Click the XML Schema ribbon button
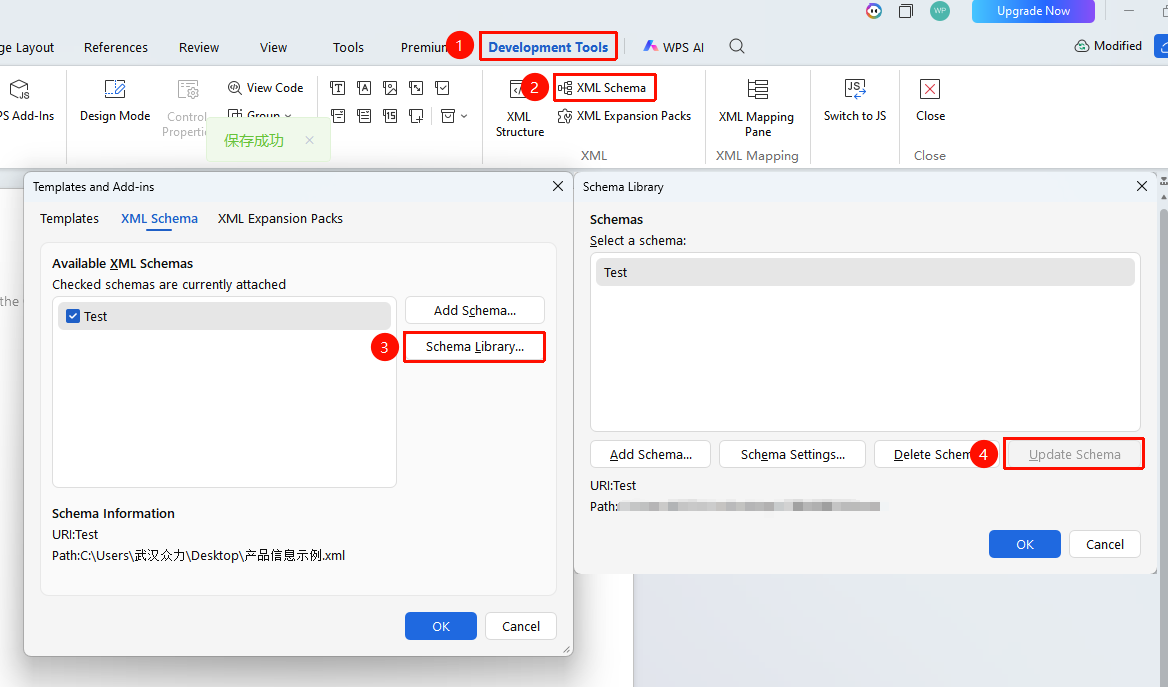Image resolution: width=1168 pixels, height=687 pixels. coord(603,88)
